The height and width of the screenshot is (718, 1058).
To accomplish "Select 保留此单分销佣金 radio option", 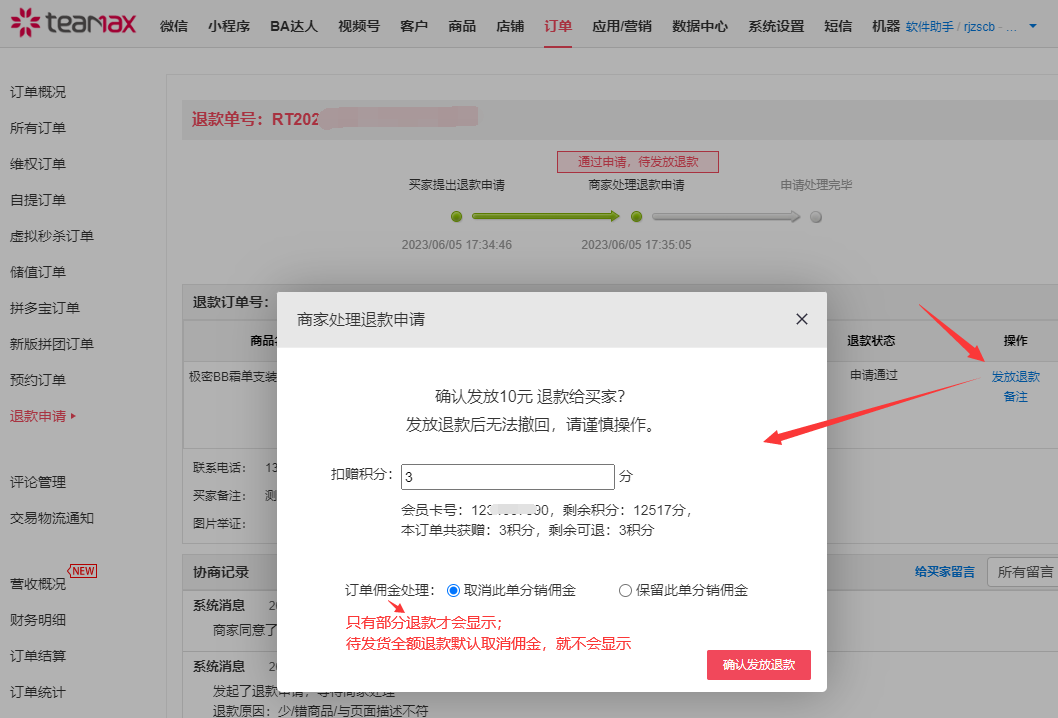I will pos(626,590).
